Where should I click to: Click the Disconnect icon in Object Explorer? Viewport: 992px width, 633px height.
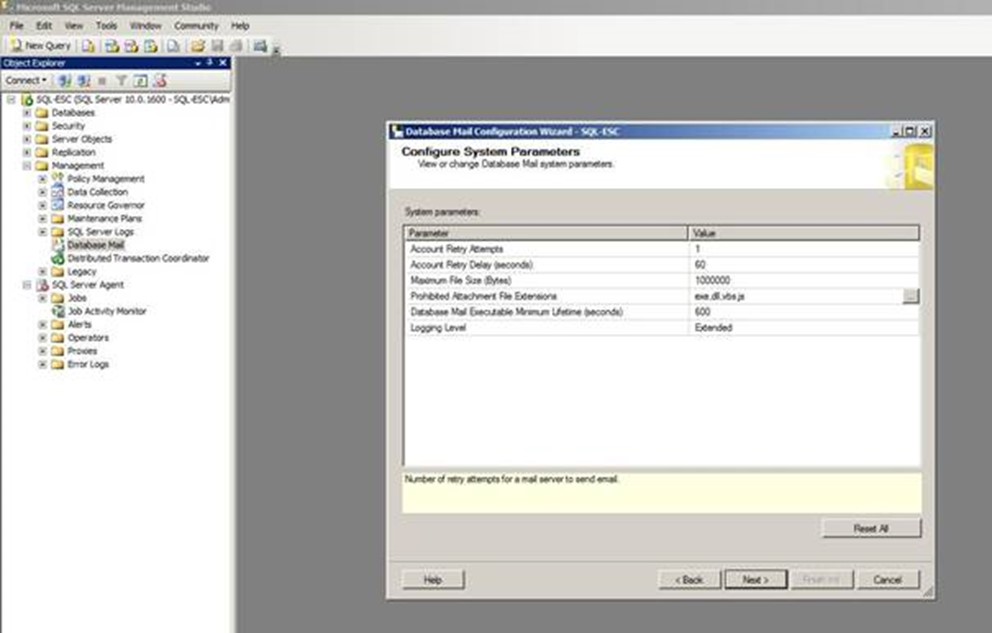84,80
